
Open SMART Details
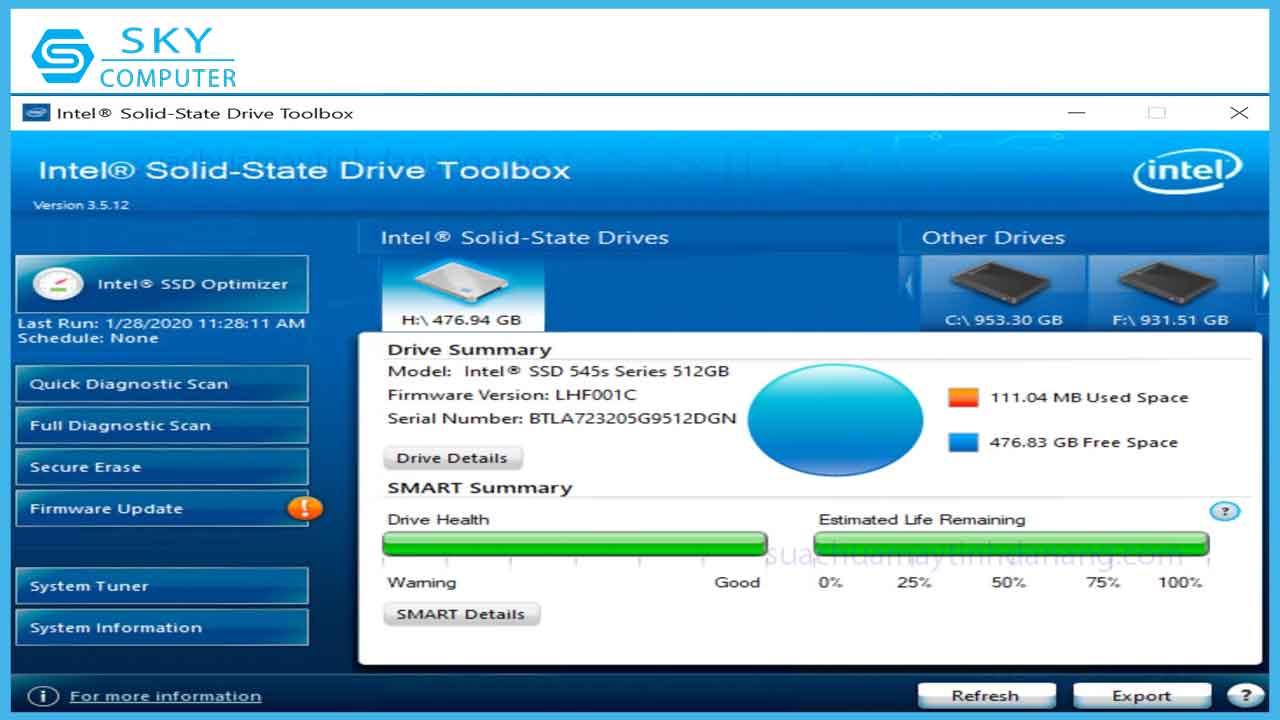click(x=461, y=614)
